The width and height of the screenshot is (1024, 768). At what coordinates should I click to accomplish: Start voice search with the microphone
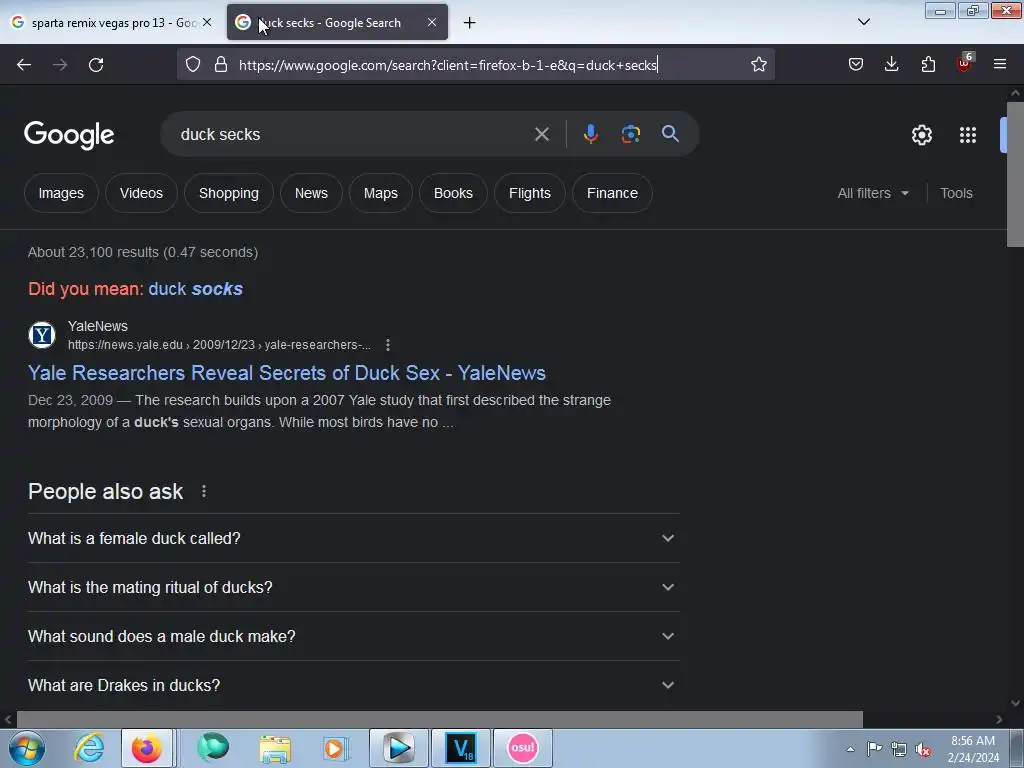point(590,134)
